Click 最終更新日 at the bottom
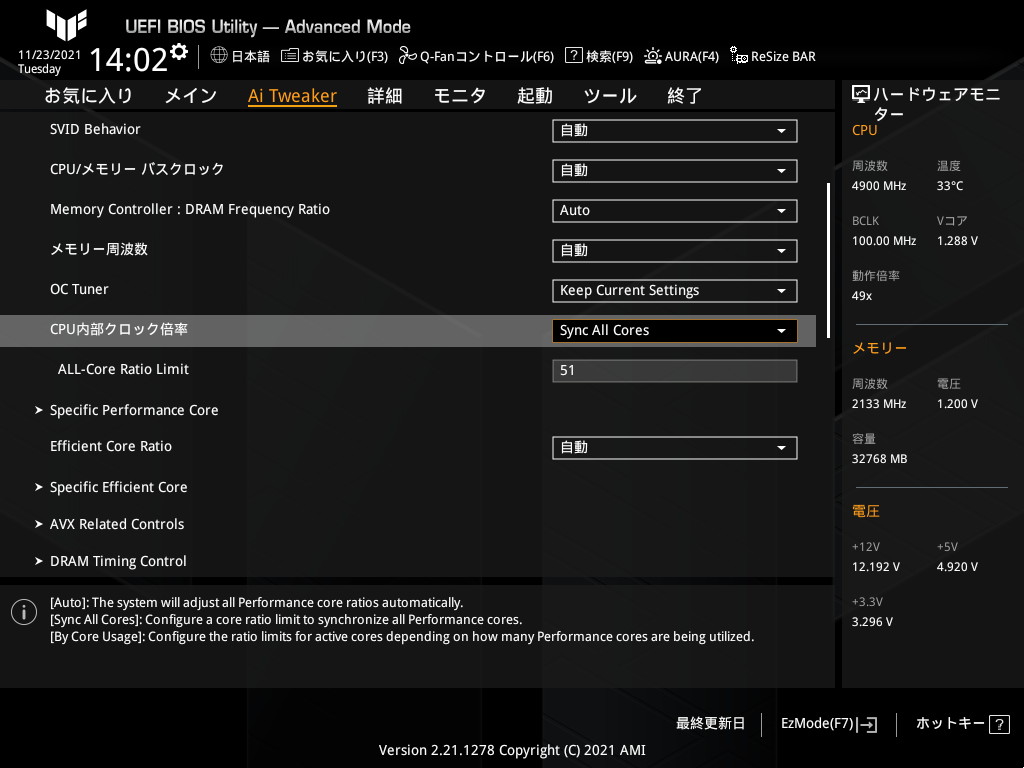 [x=711, y=724]
